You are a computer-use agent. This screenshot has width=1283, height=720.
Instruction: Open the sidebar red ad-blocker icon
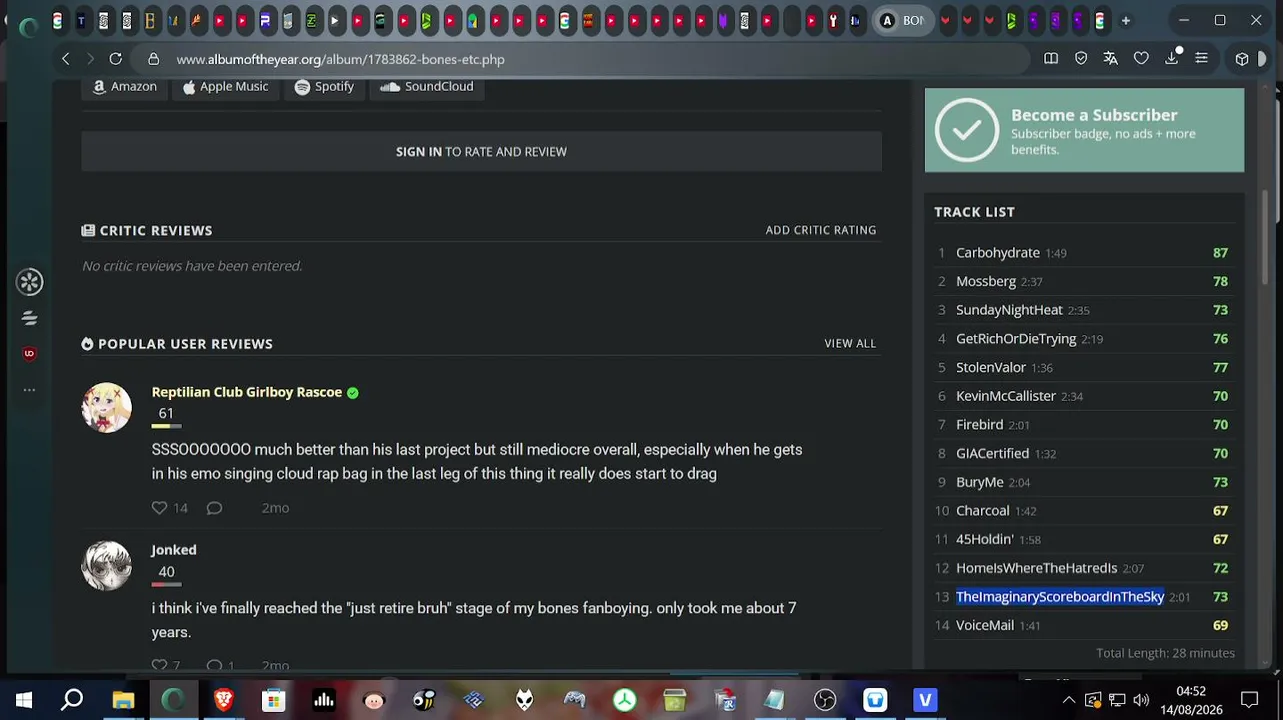point(29,353)
